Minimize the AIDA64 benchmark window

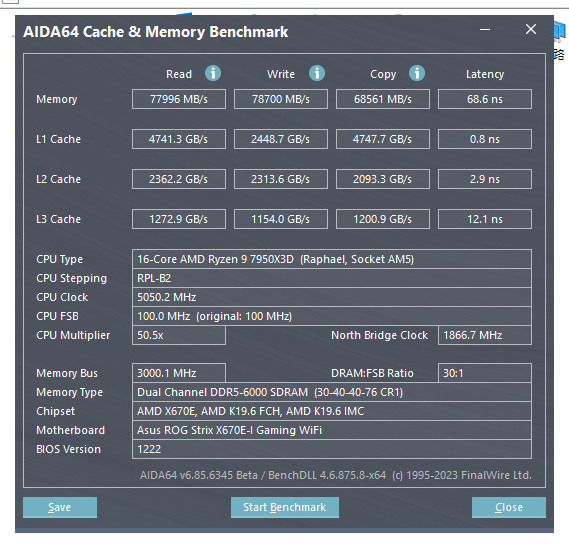click(485, 30)
